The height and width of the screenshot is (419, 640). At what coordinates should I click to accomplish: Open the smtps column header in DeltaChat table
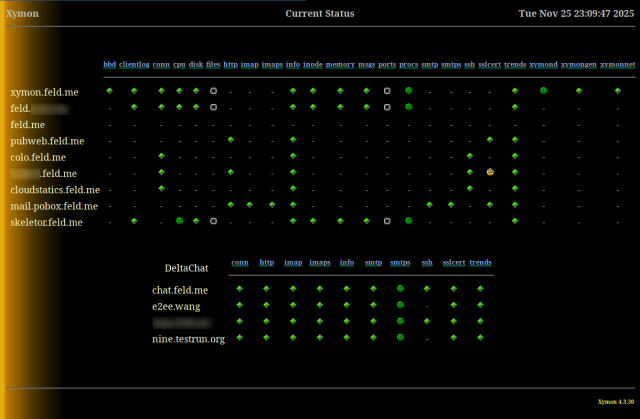(400, 263)
